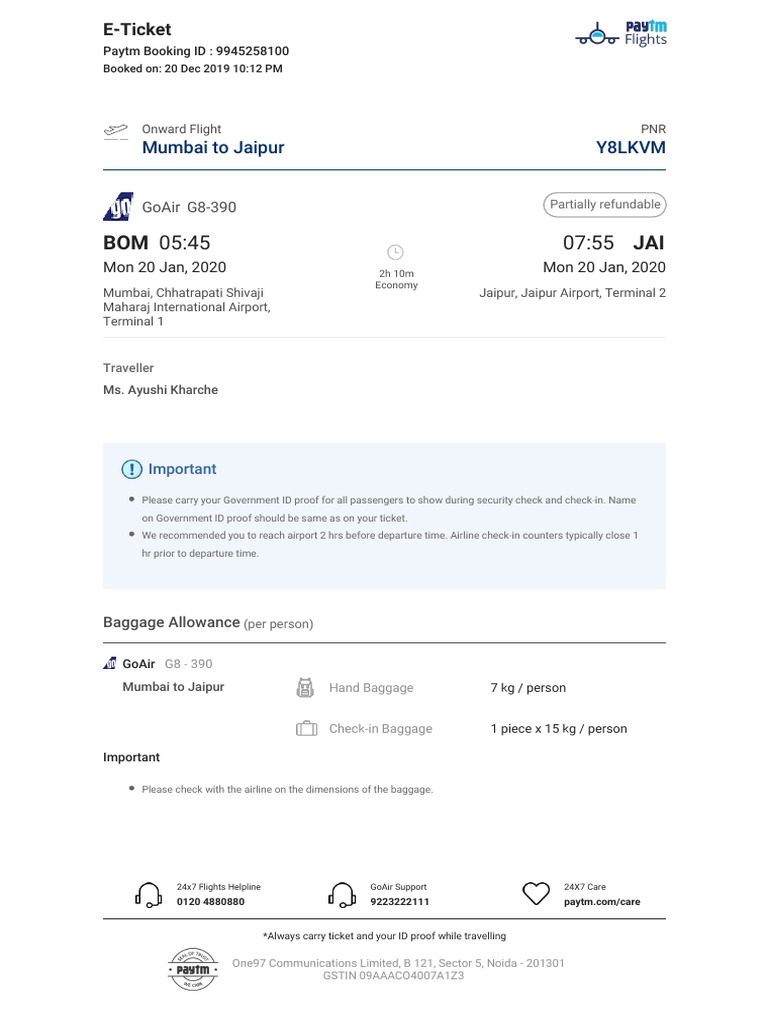
Task: Click the hand baggage backpack icon
Action: point(306,688)
